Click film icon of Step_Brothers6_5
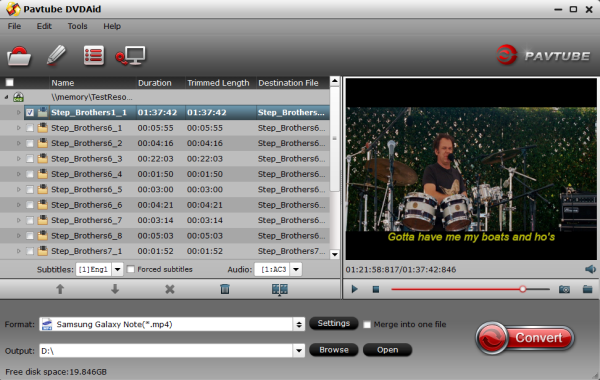Image resolution: width=600 pixels, height=380 pixels. [x=43, y=189]
